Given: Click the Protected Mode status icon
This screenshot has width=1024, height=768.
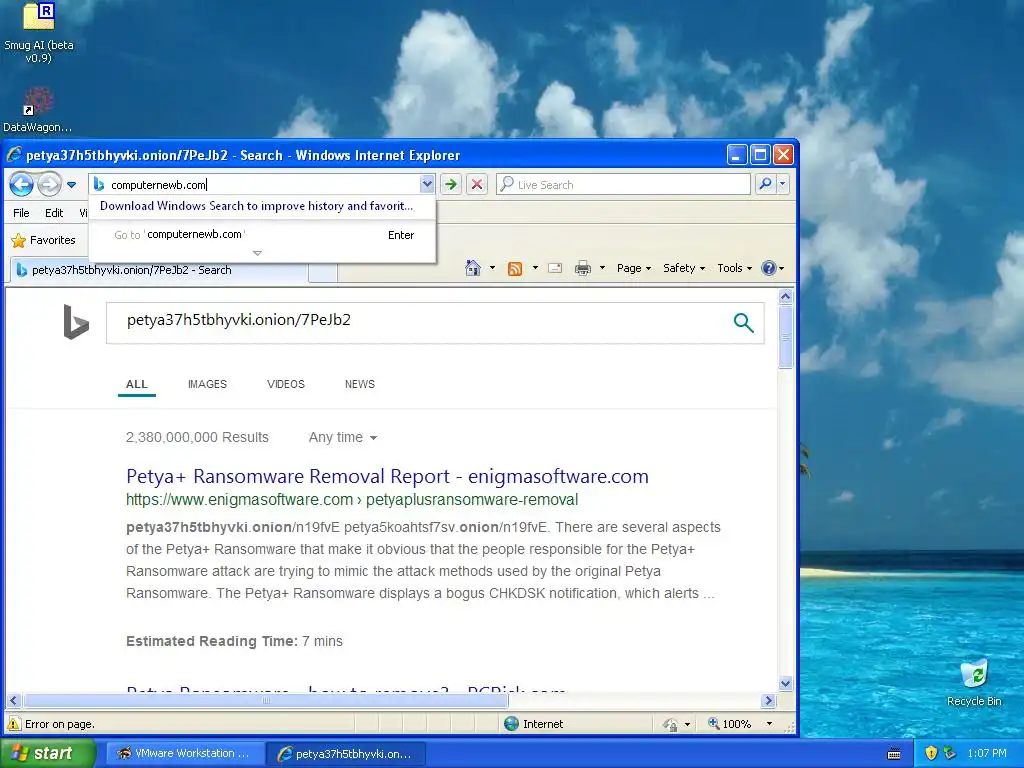Looking at the screenshot, I should click(x=670, y=724).
